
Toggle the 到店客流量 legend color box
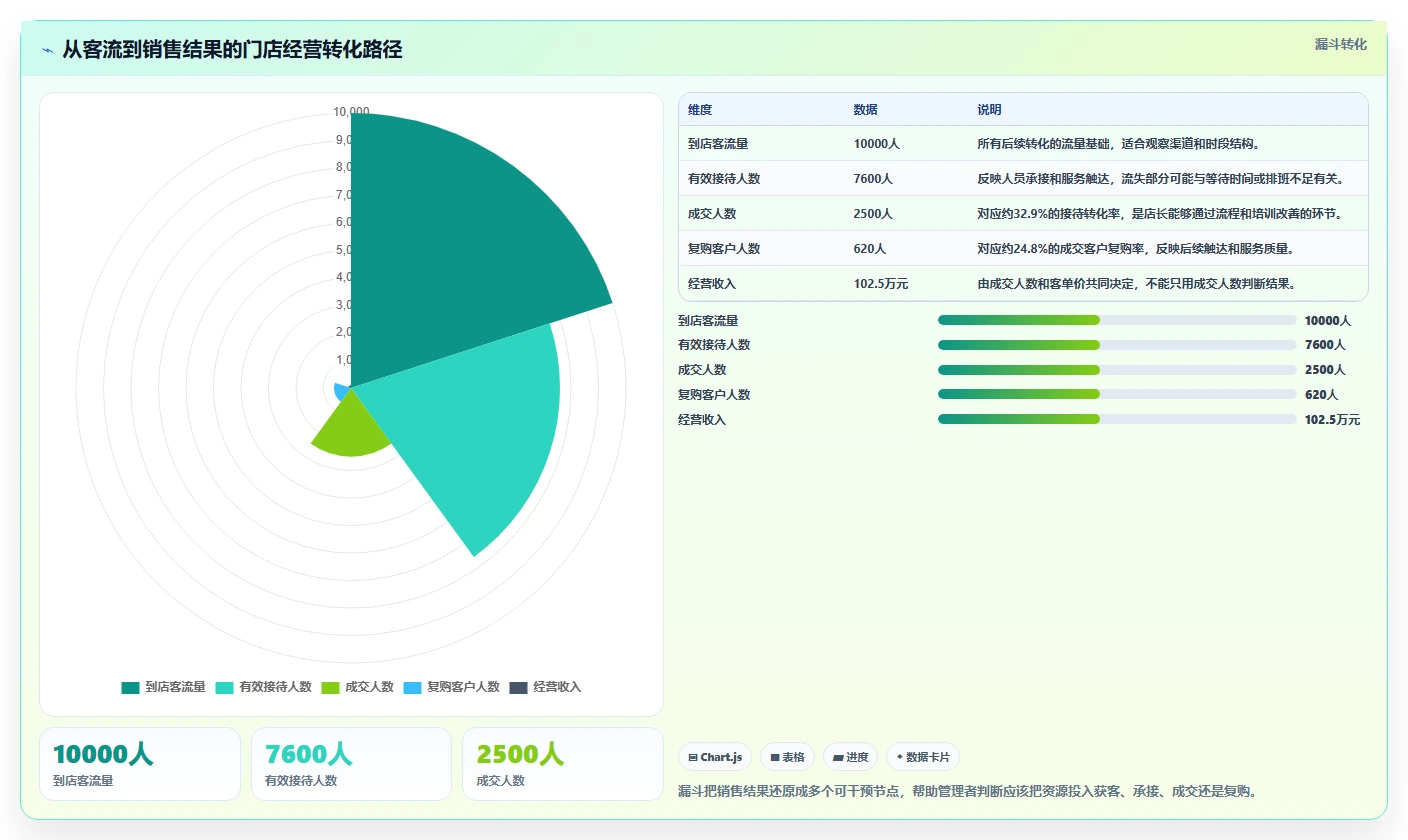click(130, 687)
